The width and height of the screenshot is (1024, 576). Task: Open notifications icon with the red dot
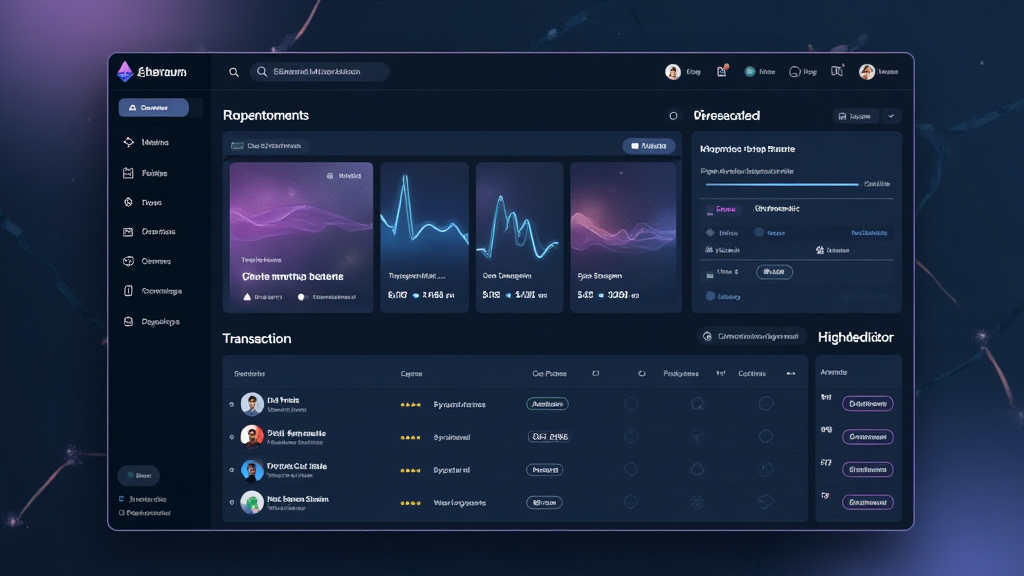(x=722, y=71)
